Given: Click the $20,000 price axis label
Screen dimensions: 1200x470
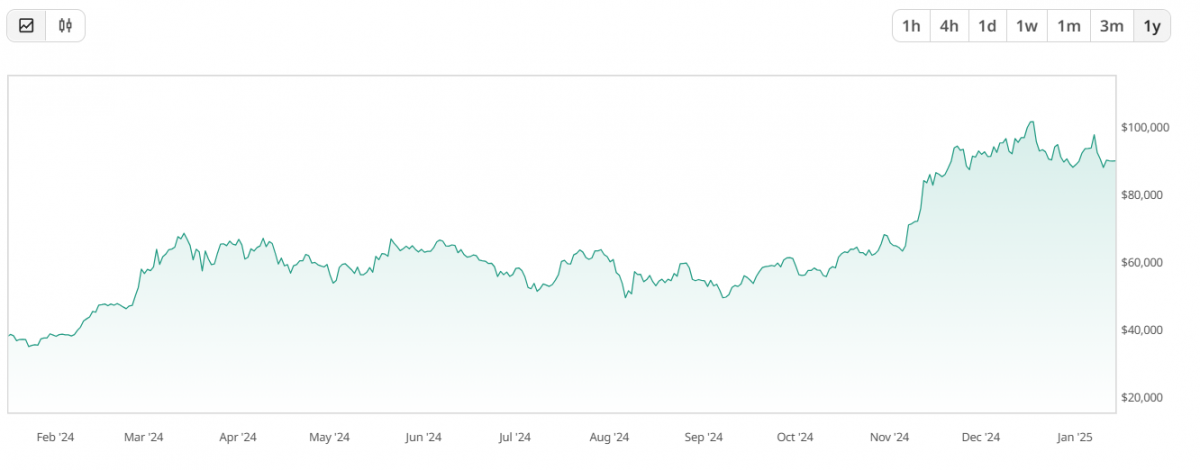Looking at the screenshot, I should tap(1146, 398).
